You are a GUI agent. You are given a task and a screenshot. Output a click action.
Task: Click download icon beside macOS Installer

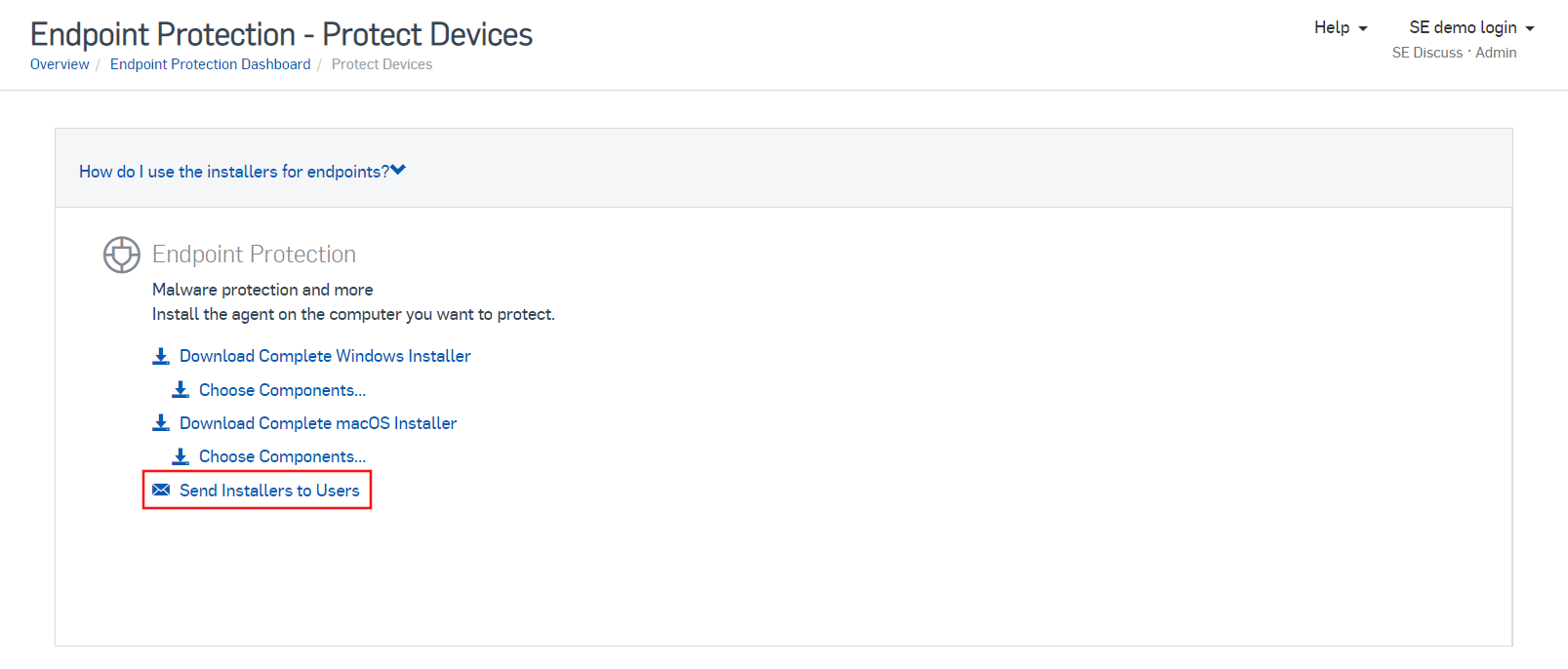click(161, 423)
